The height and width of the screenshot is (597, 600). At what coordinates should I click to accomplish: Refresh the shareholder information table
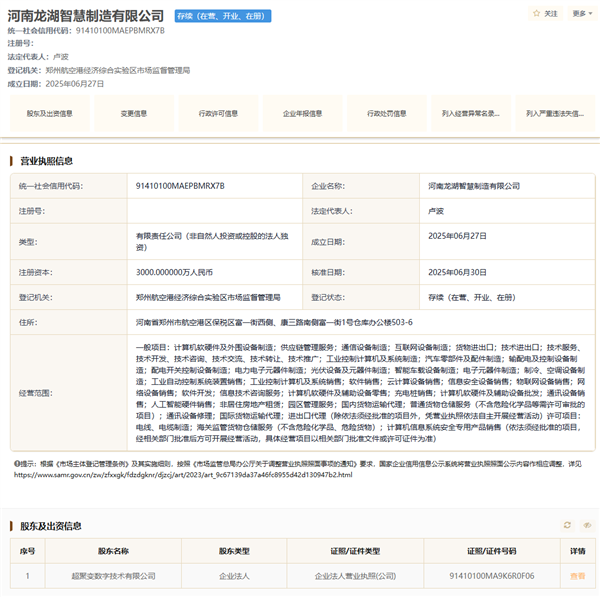[567, 525]
